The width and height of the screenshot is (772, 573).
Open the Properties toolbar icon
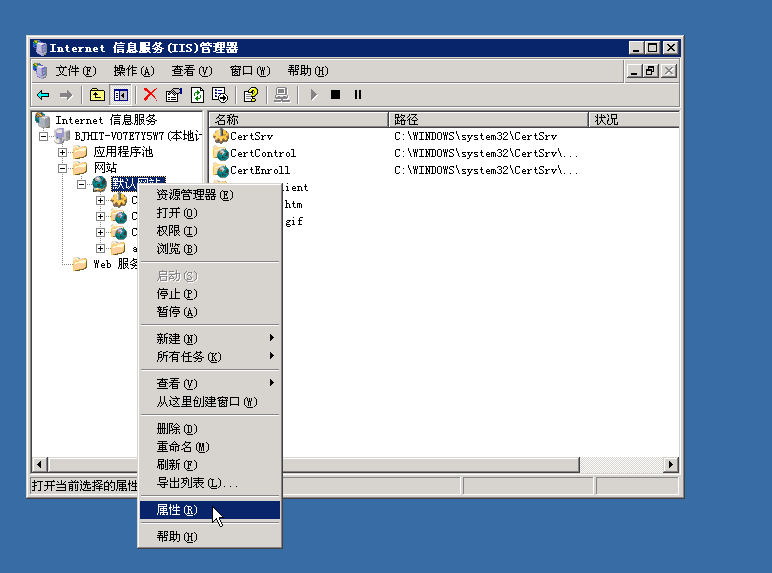[173, 95]
